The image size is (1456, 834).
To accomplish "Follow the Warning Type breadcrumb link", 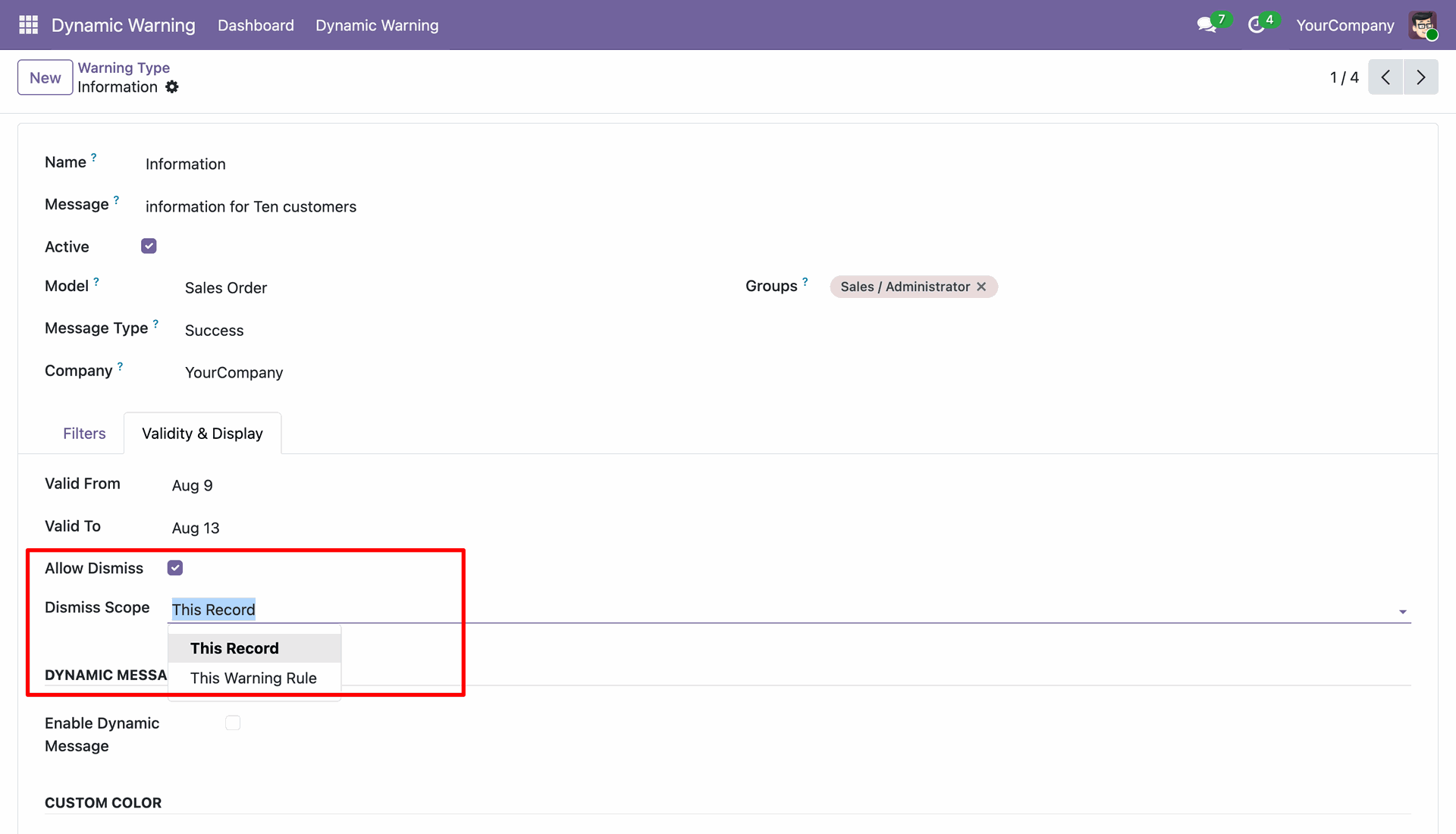I will tap(124, 67).
